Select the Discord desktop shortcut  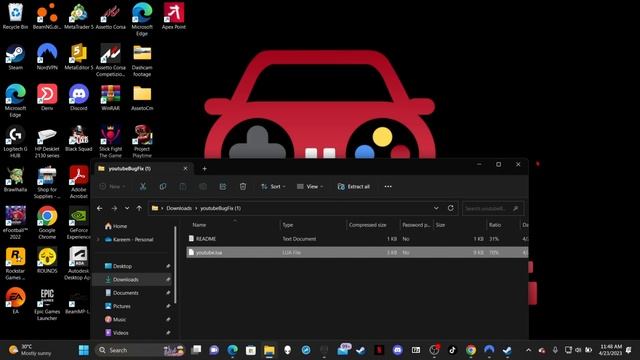pos(79,98)
